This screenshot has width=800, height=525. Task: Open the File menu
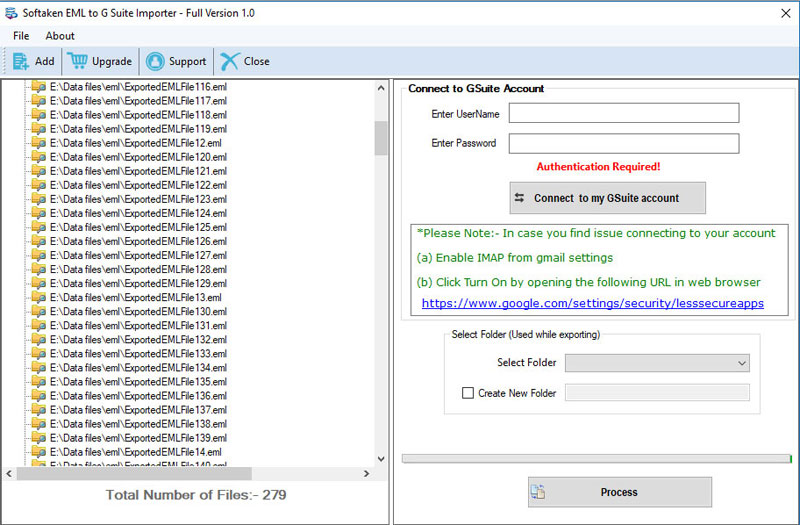click(x=21, y=36)
